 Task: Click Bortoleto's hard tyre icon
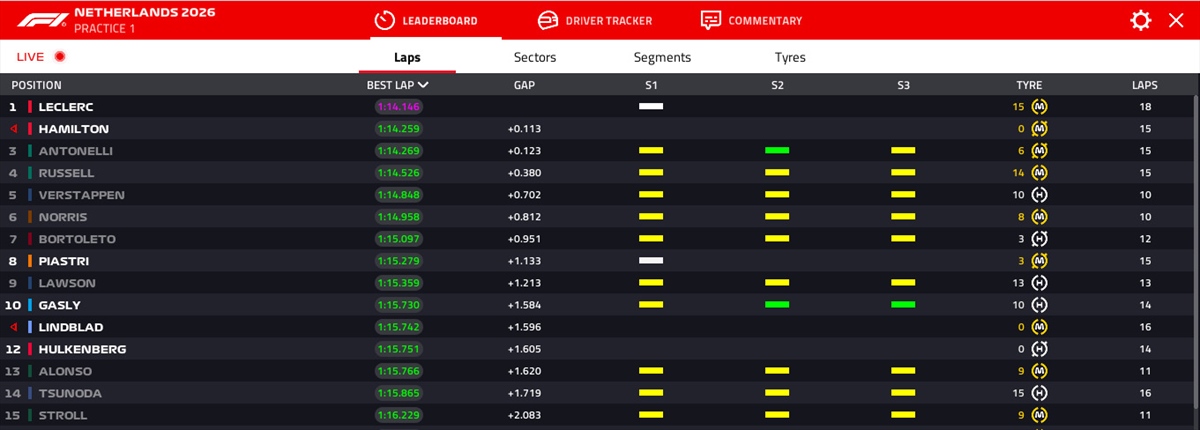click(1039, 238)
